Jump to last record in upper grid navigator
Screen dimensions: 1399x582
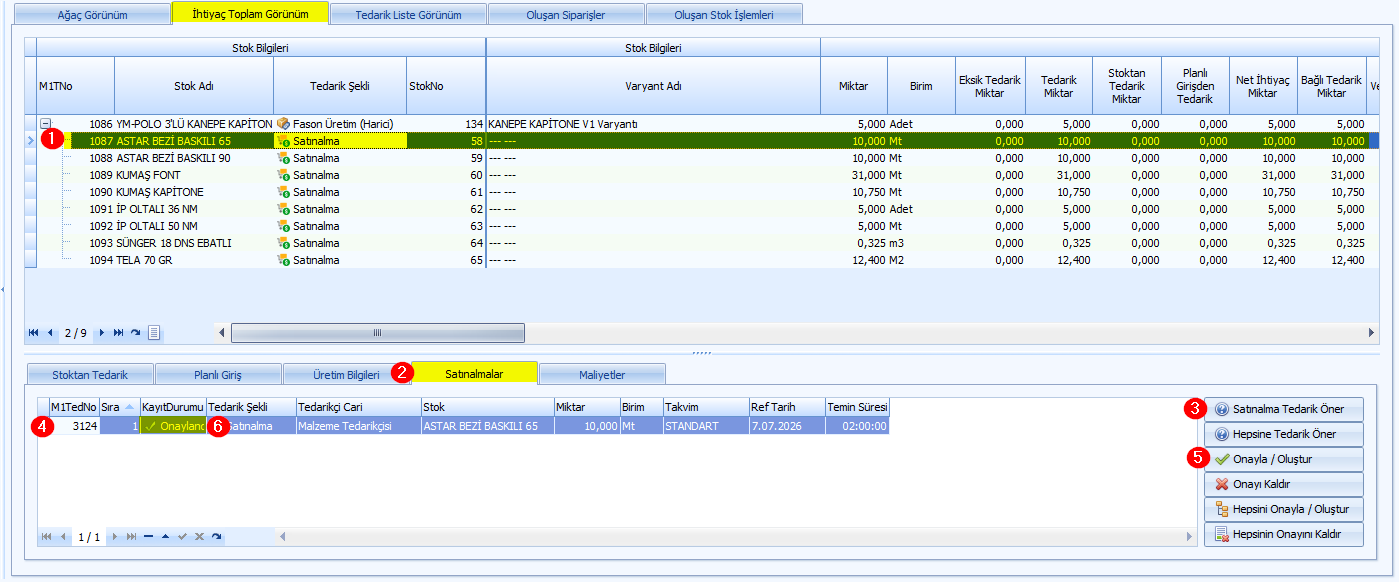[118, 332]
